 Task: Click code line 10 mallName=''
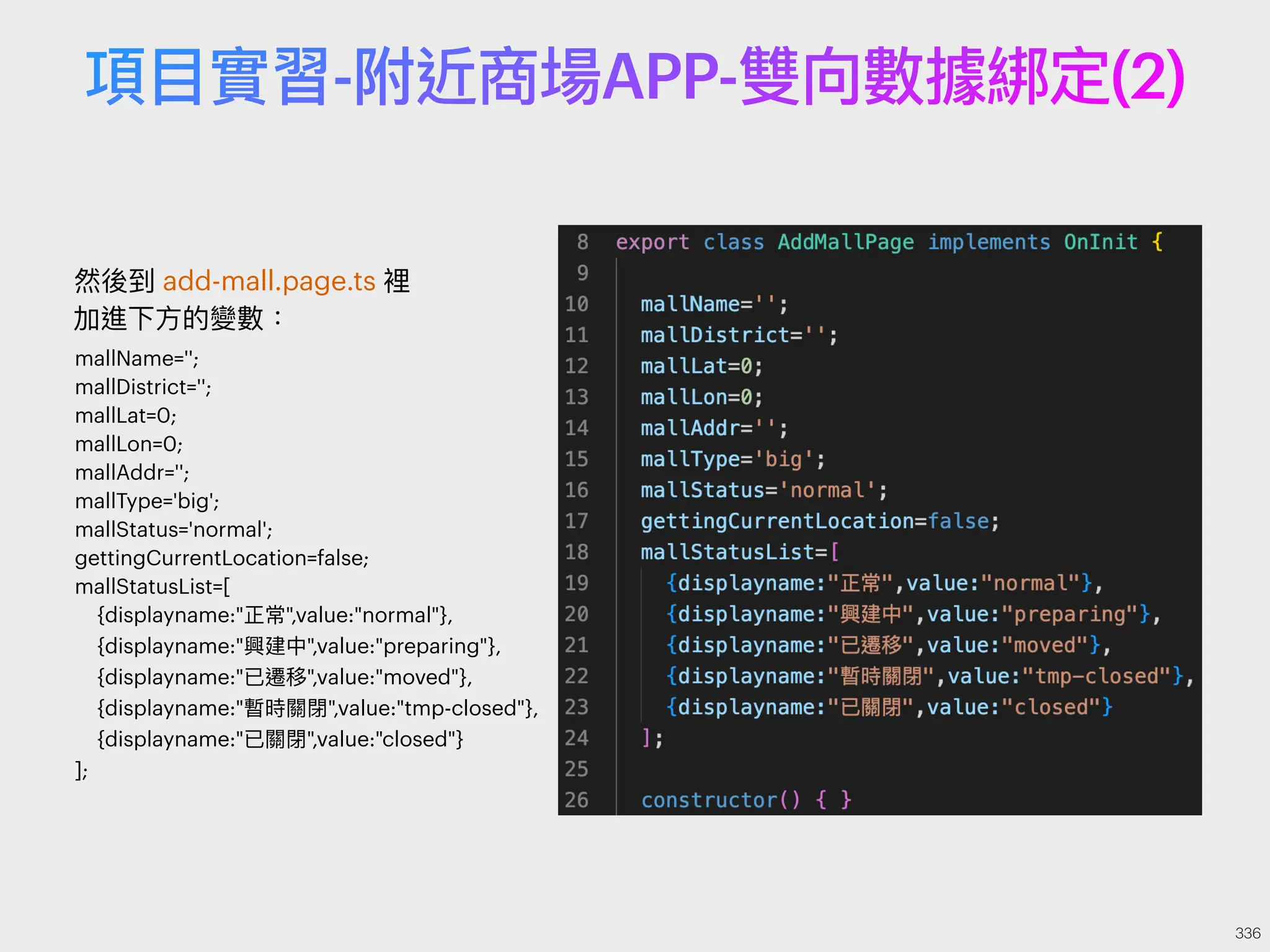(x=714, y=304)
